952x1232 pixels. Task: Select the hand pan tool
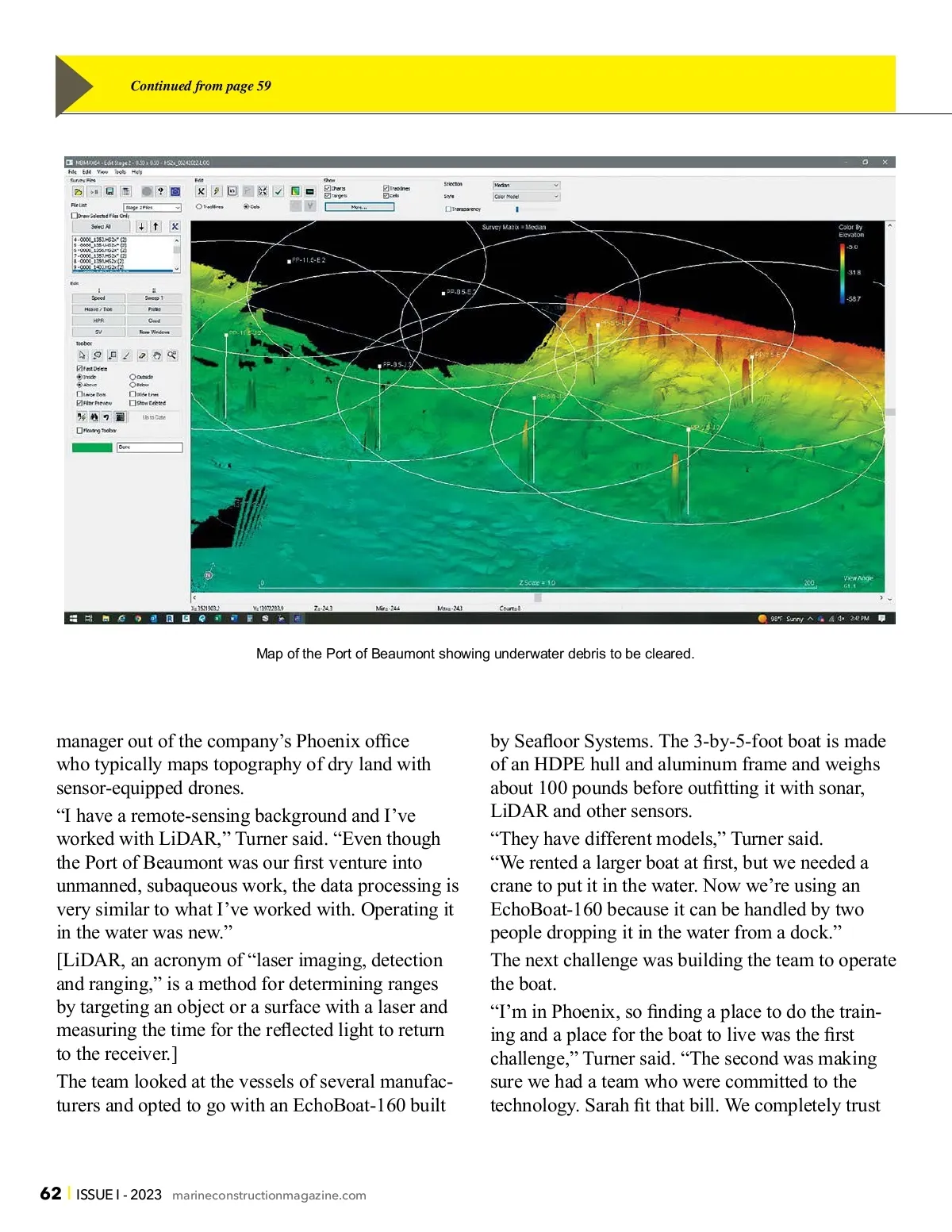(x=157, y=355)
